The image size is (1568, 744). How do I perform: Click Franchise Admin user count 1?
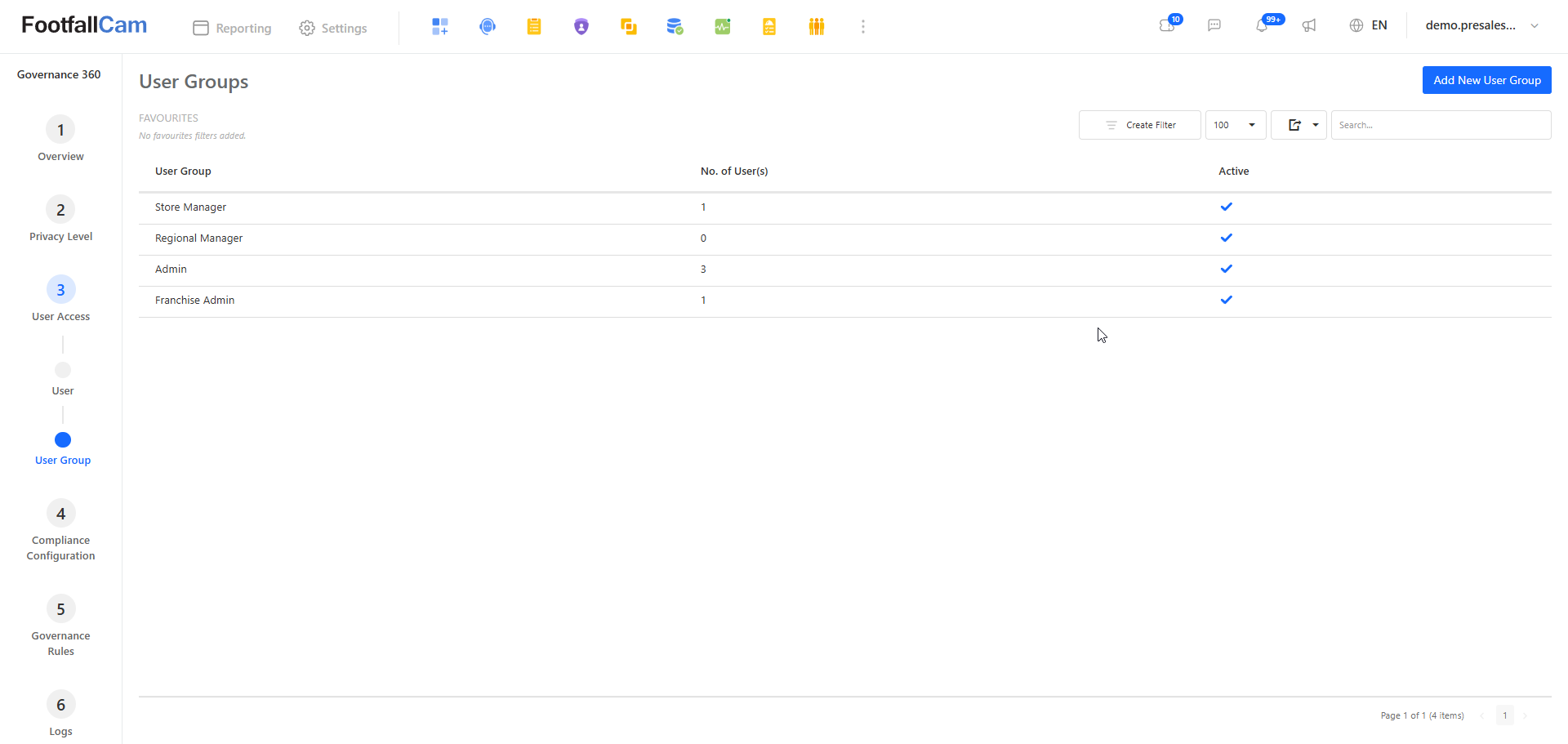[703, 301]
